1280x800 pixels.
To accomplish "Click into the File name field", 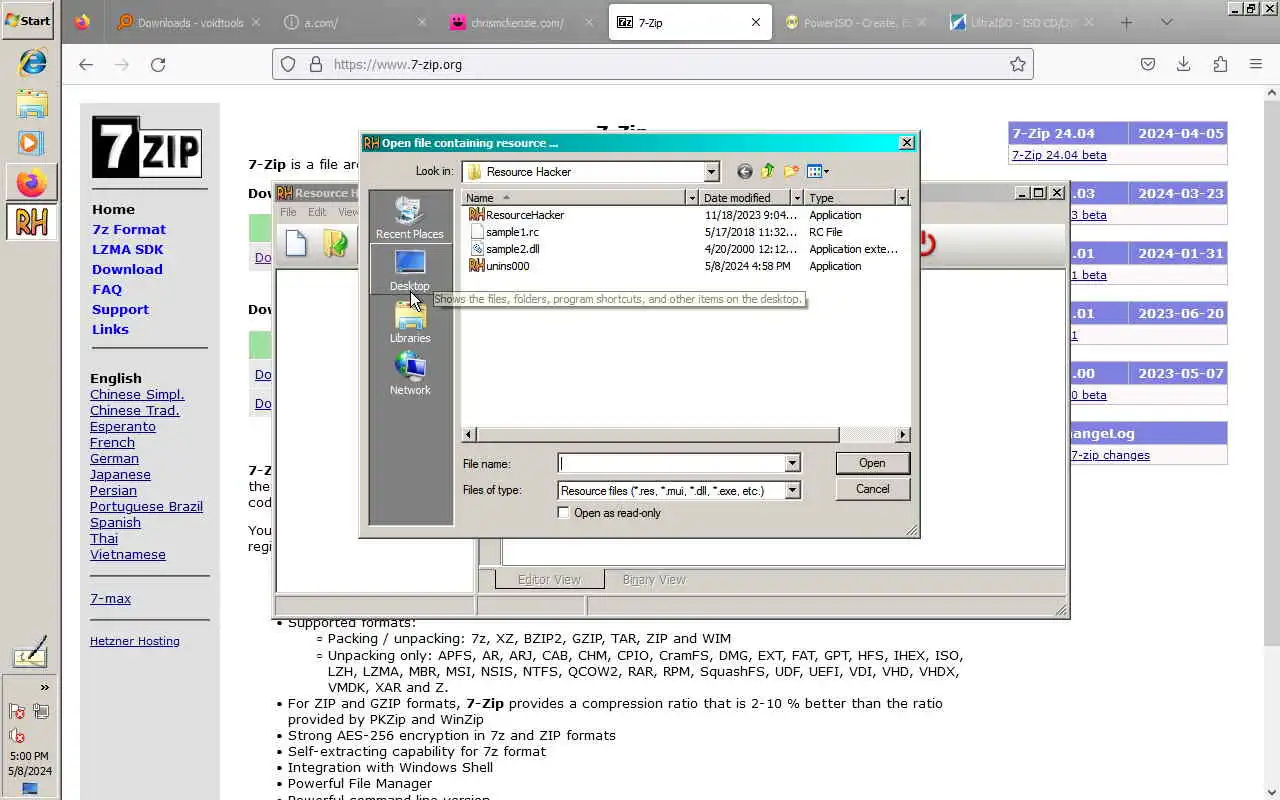I will point(671,463).
